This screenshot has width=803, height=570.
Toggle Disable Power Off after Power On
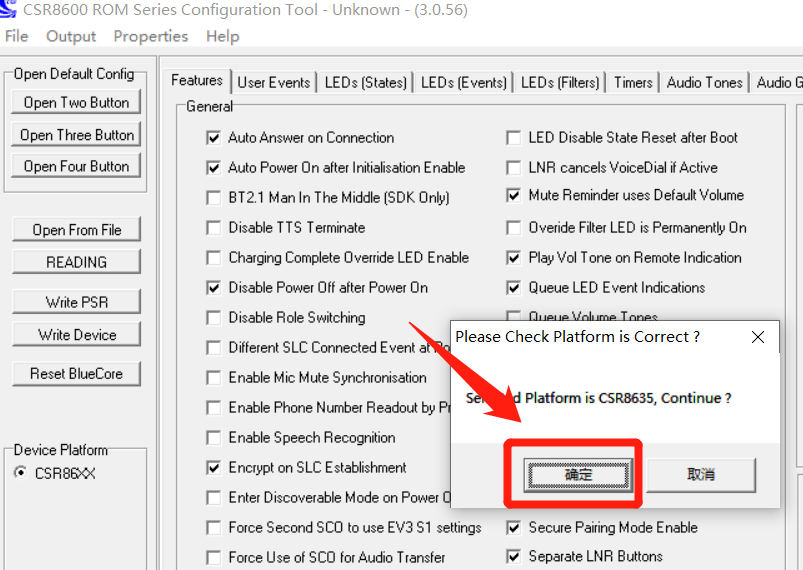click(214, 288)
